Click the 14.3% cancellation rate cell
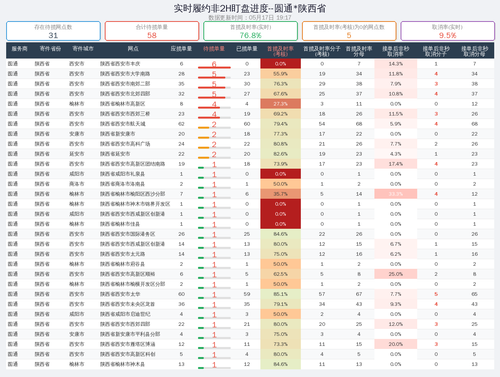 click(x=396, y=64)
